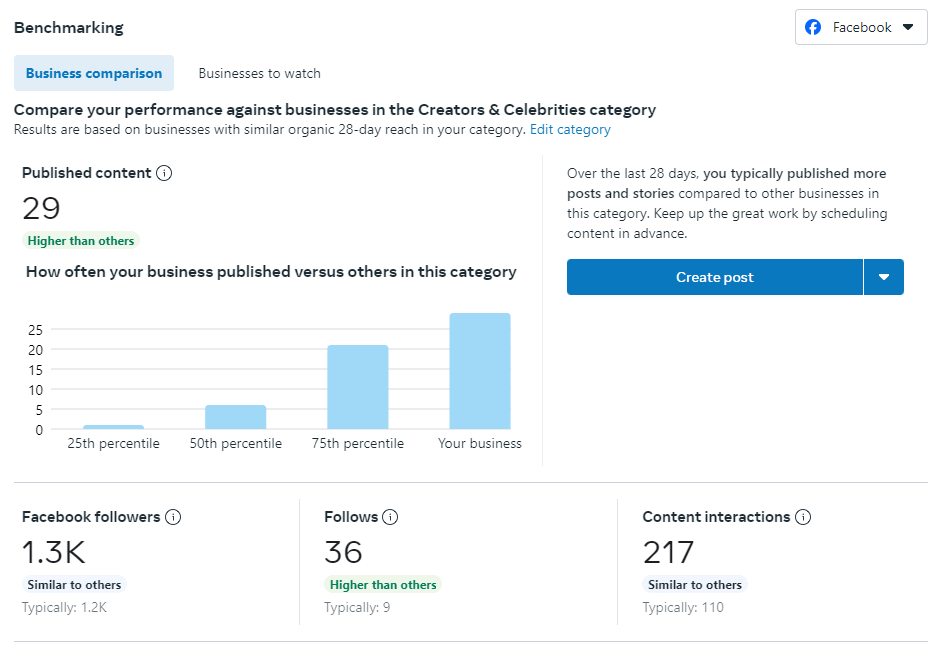The width and height of the screenshot is (943, 662).
Task: Click the 75th percentile bar
Action: [x=358, y=388]
